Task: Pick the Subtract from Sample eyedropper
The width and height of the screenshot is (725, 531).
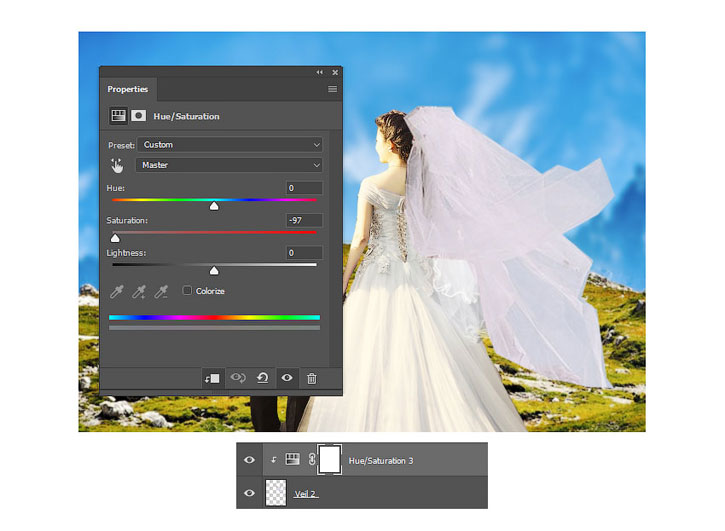Action: point(161,291)
